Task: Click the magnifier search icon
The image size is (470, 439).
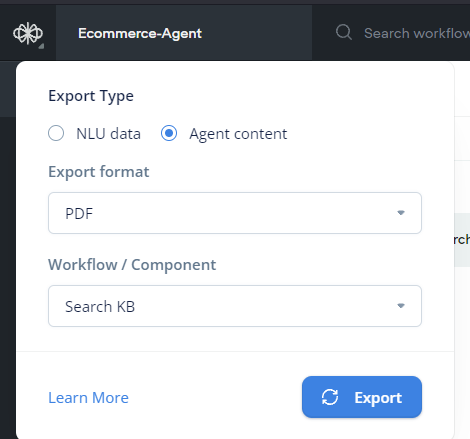Action: coord(344,32)
